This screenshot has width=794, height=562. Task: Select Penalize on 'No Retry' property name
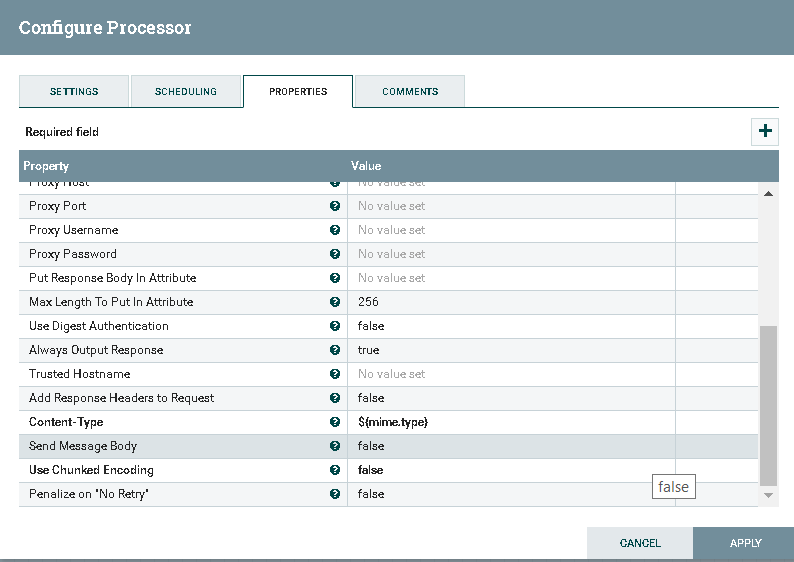(89, 494)
